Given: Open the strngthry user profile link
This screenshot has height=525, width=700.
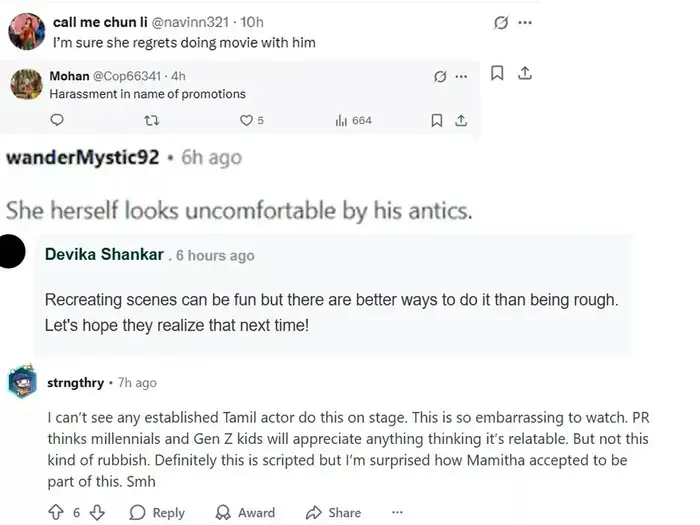Looking at the screenshot, I should pyautogui.click(x=75, y=382).
